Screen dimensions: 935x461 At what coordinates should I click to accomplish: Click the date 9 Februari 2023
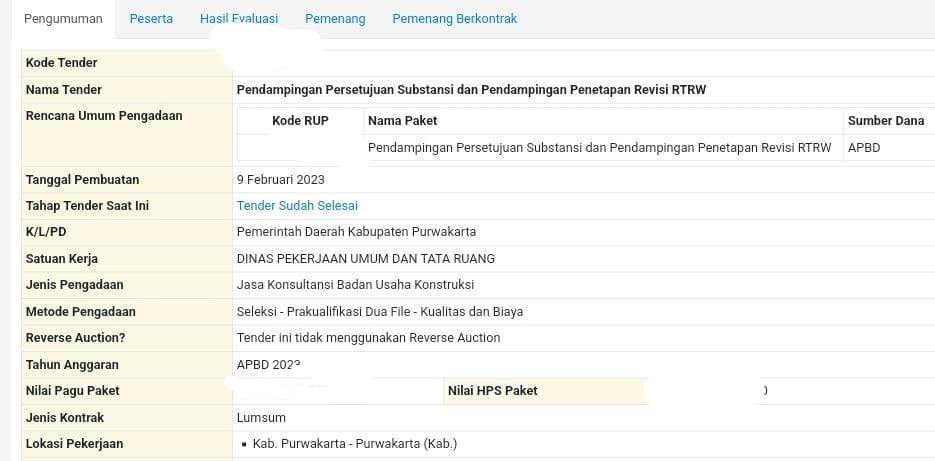coord(281,180)
